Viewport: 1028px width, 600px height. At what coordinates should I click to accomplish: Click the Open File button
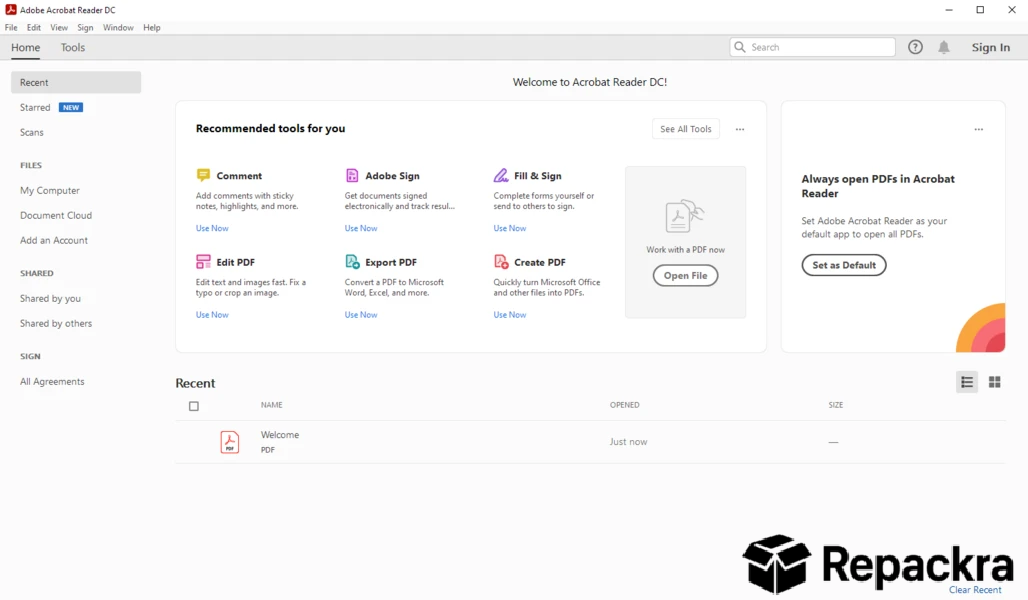pyautogui.click(x=686, y=275)
